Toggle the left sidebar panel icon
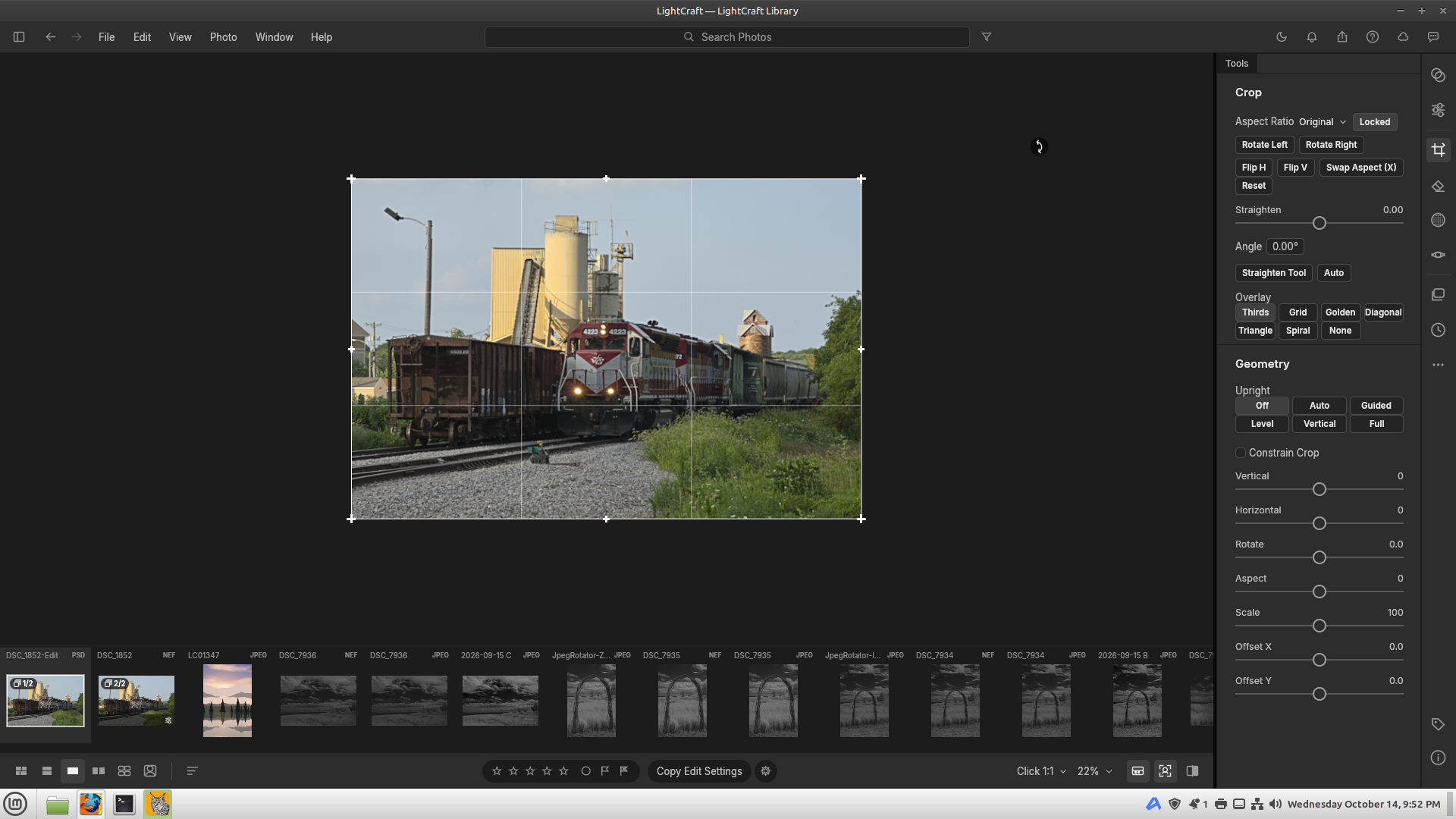Image resolution: width=1456 pixels, height=819 pixels. click(x=19, y=36)
